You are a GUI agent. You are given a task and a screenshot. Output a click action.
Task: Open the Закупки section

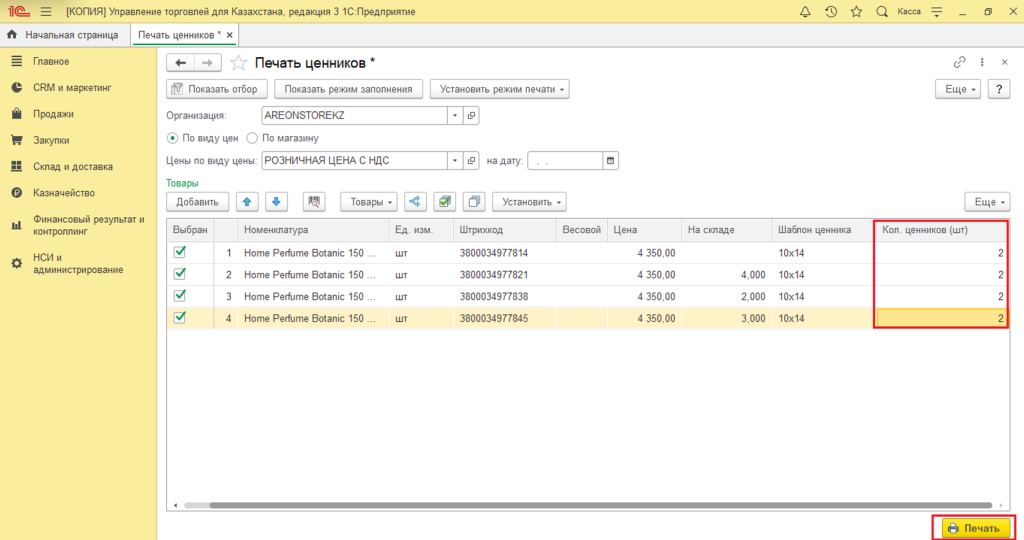[x=51, y=140]
